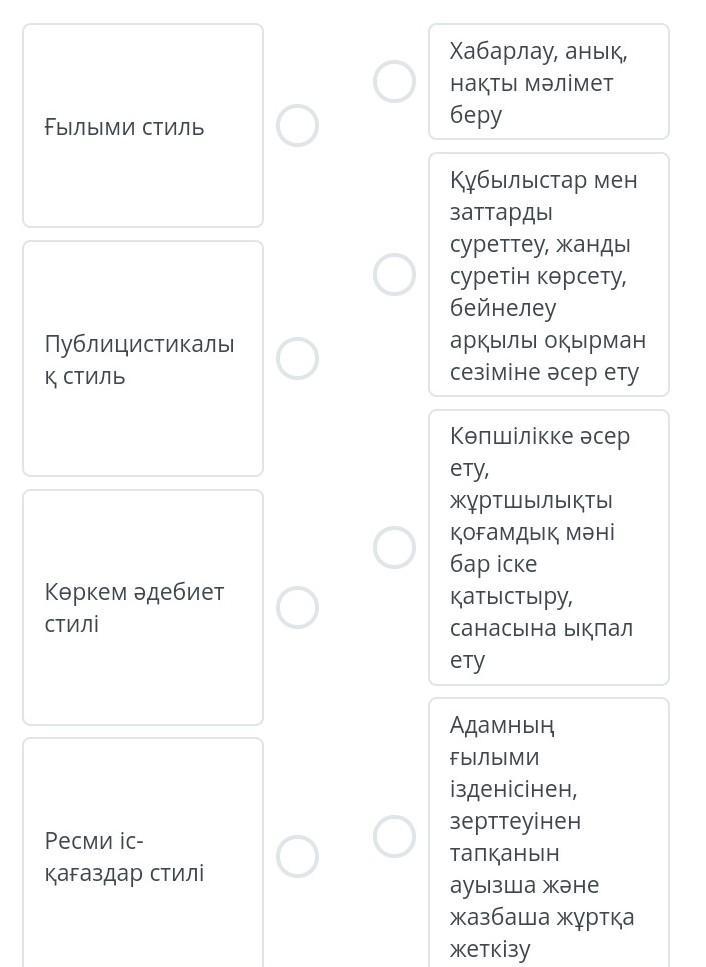706x967 pixels.
Task: Click the Публицистикалық стиль card
Action: [x=143, y=358]
